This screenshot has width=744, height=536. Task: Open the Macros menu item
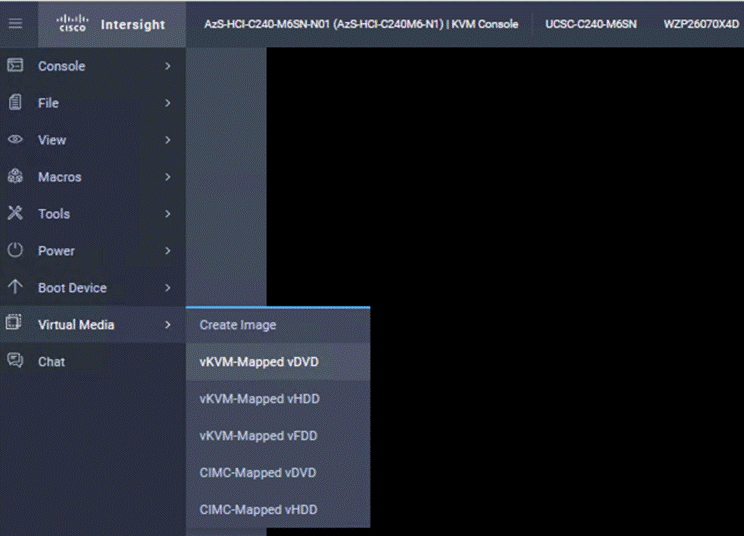pyautogui.click(x=93, y=177)
